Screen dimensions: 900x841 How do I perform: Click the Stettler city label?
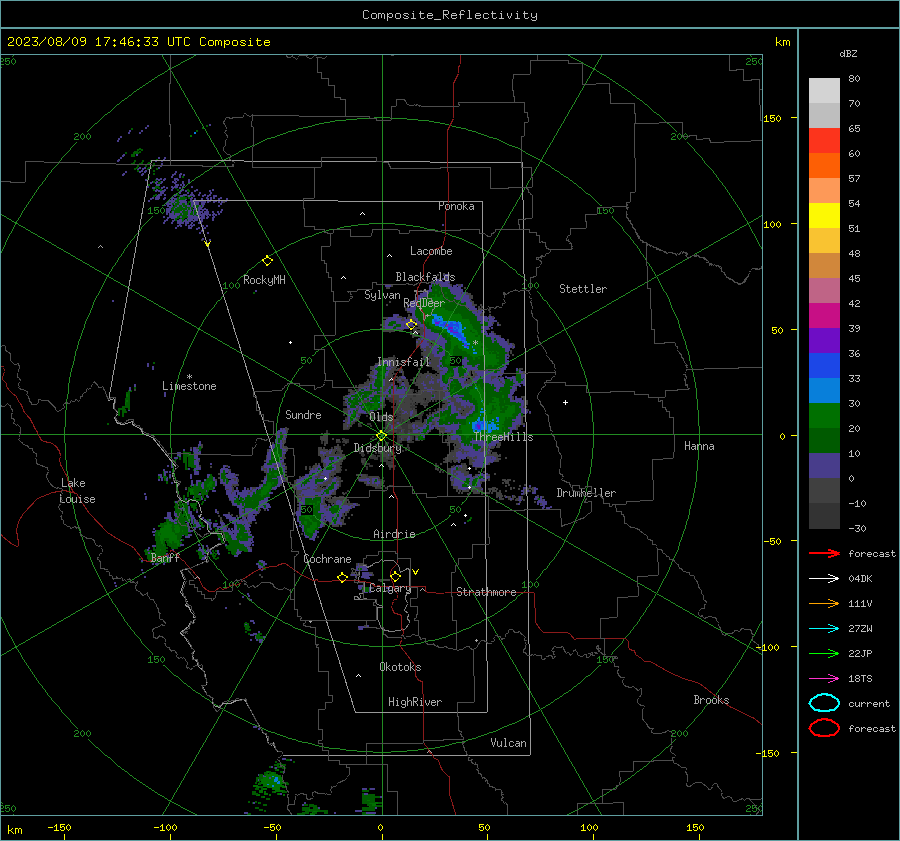[x=583, y=289]
